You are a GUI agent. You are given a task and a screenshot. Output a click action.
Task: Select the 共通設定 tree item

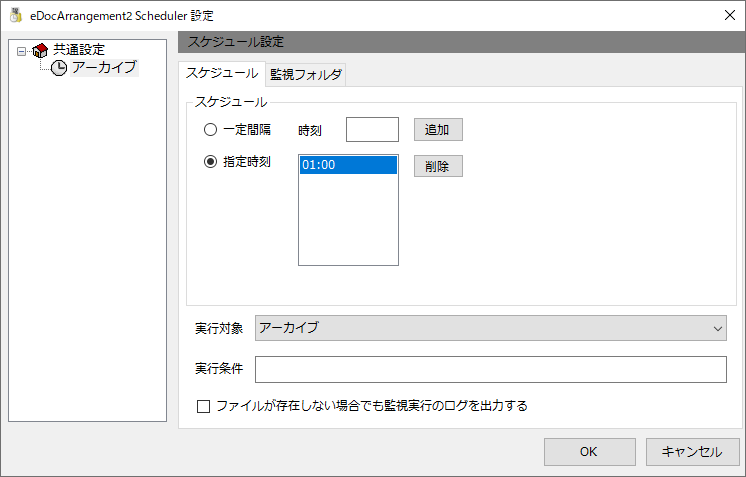pyautogui.click(x=79, y=49)
